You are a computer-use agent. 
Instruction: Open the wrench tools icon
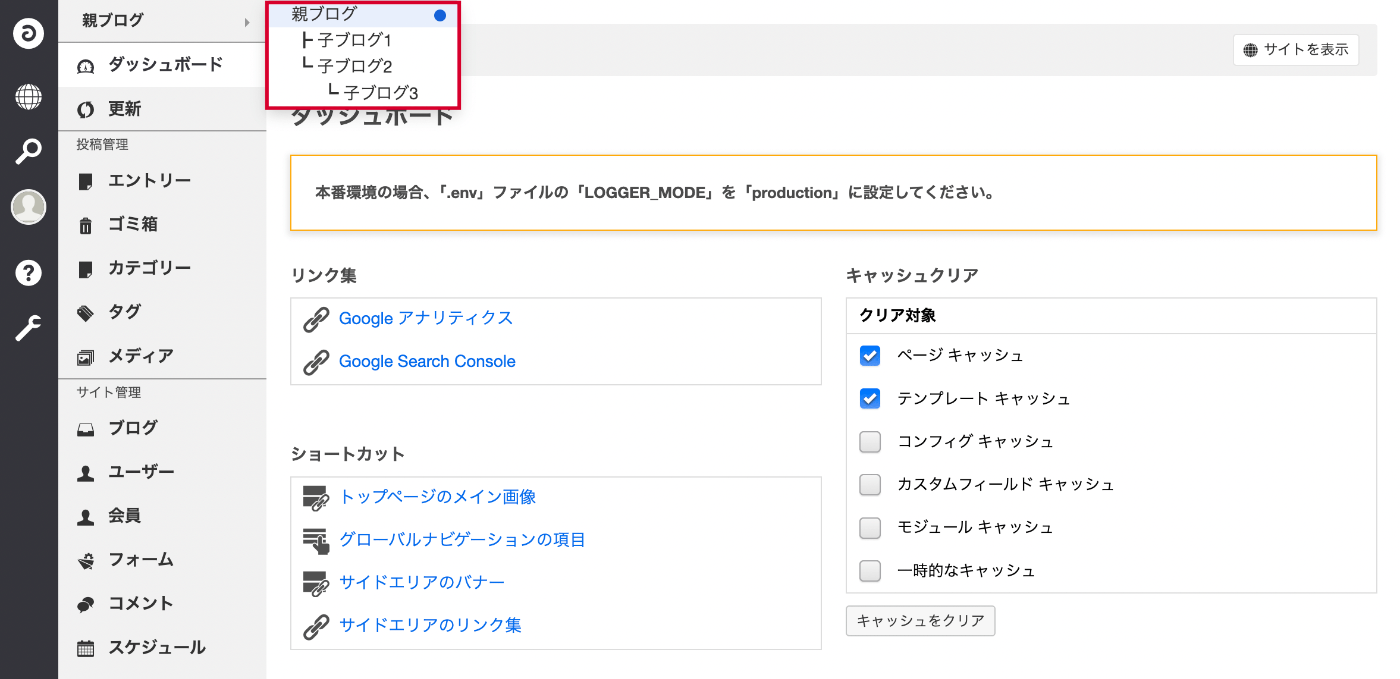(x=28, y=328)
